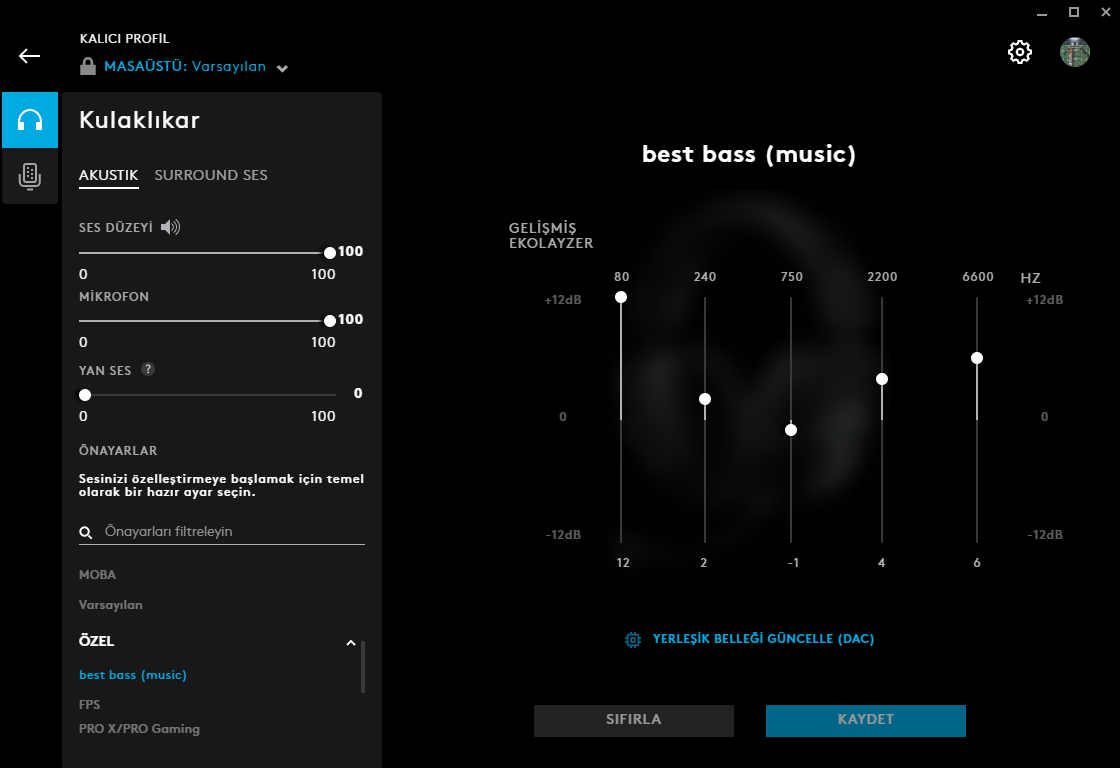Image resolution: width=1120 pixels, height=768 pixels.
Task: Open the user profile avatar
Action: (x=1075, y=52)
